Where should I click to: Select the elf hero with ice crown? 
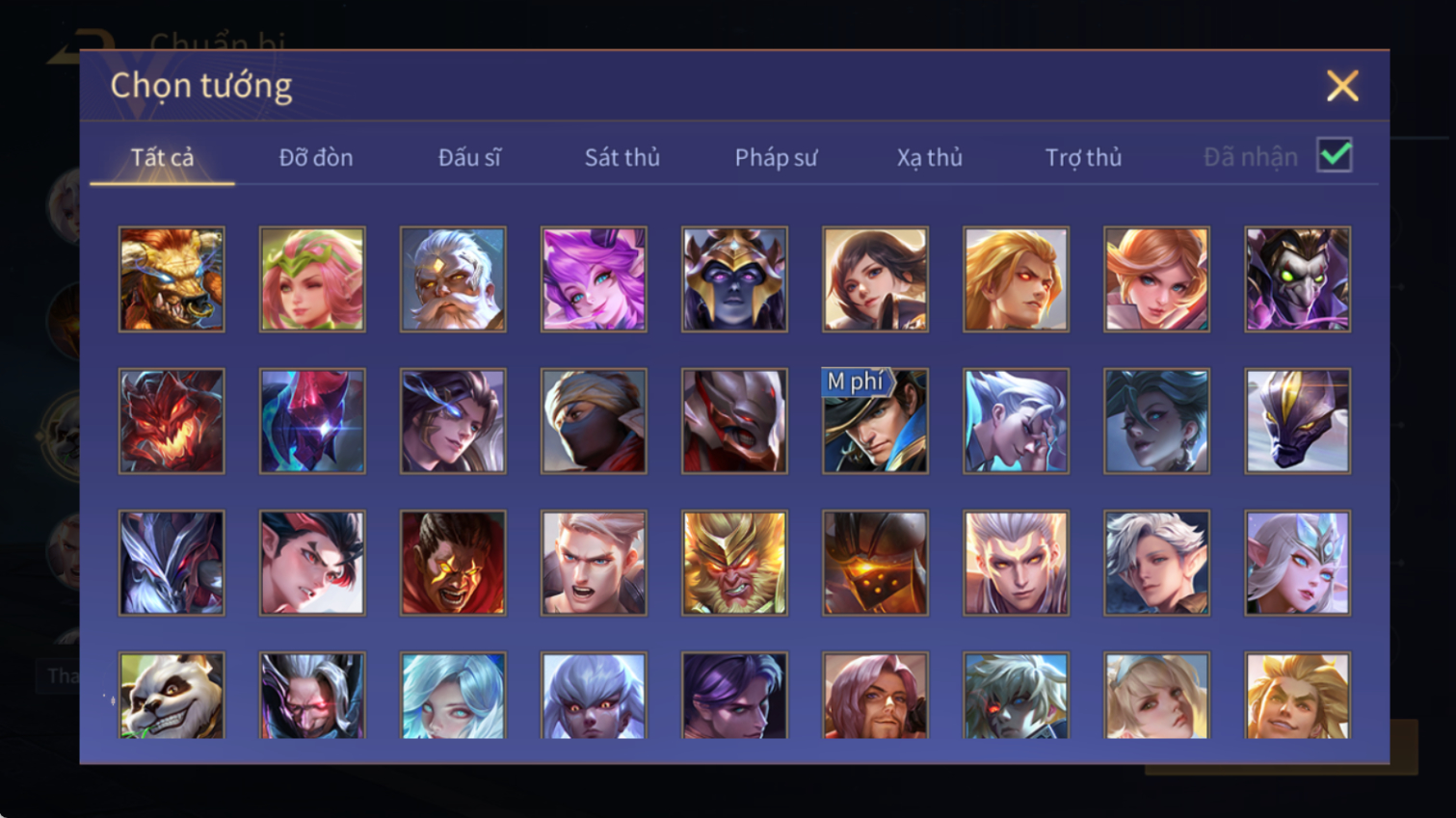coord(1297,563)
